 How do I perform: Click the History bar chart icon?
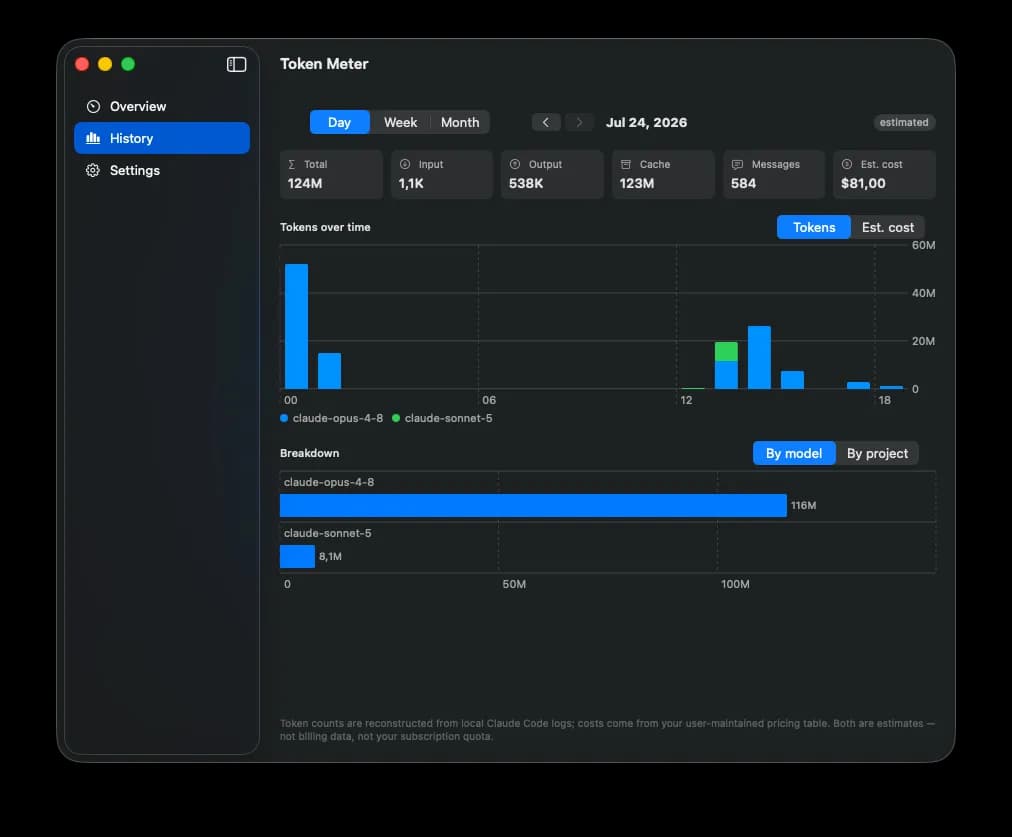(x=93, y=138)
